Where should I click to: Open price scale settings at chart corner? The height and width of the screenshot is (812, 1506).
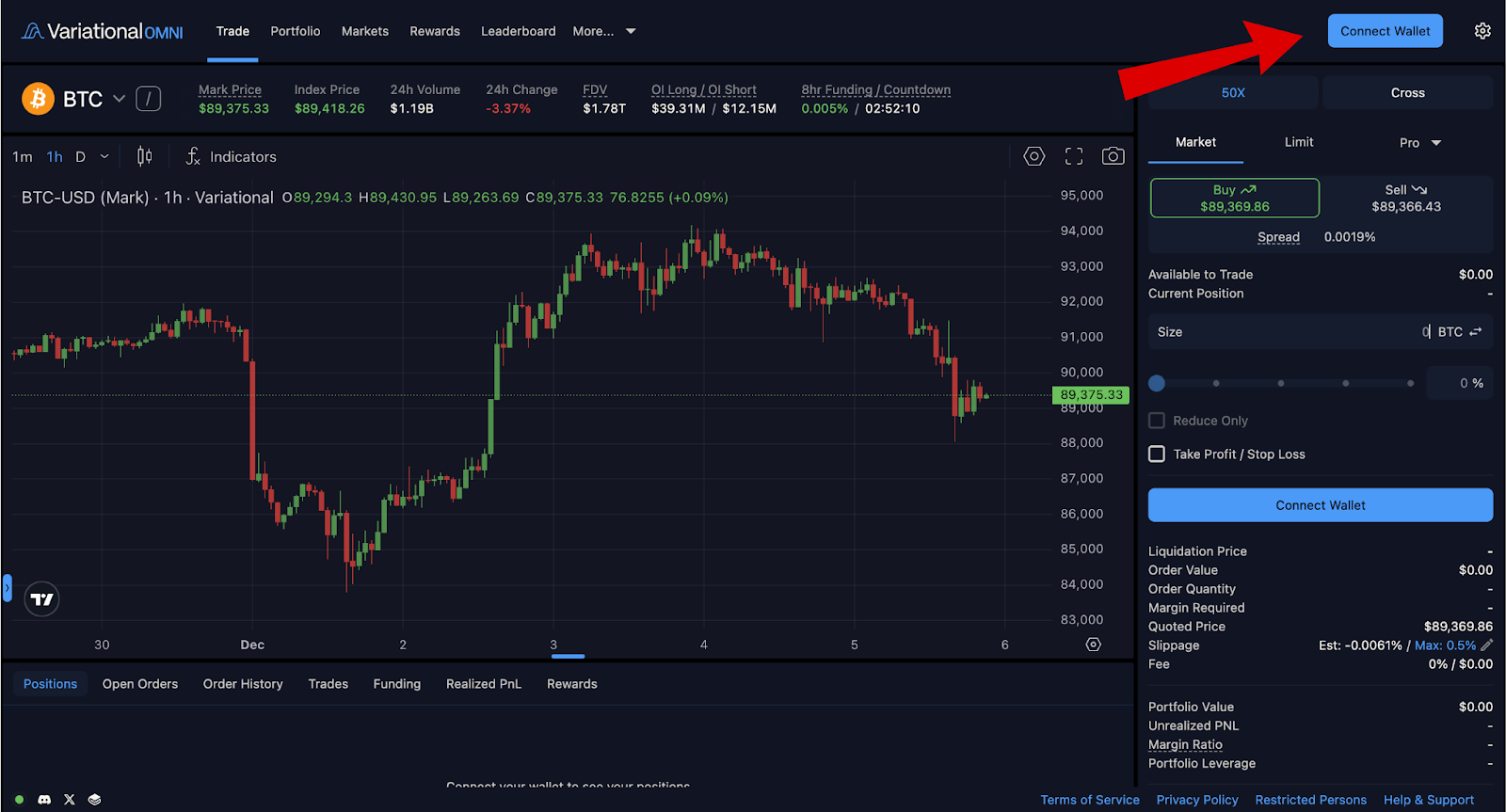(x=1093, y=645)
